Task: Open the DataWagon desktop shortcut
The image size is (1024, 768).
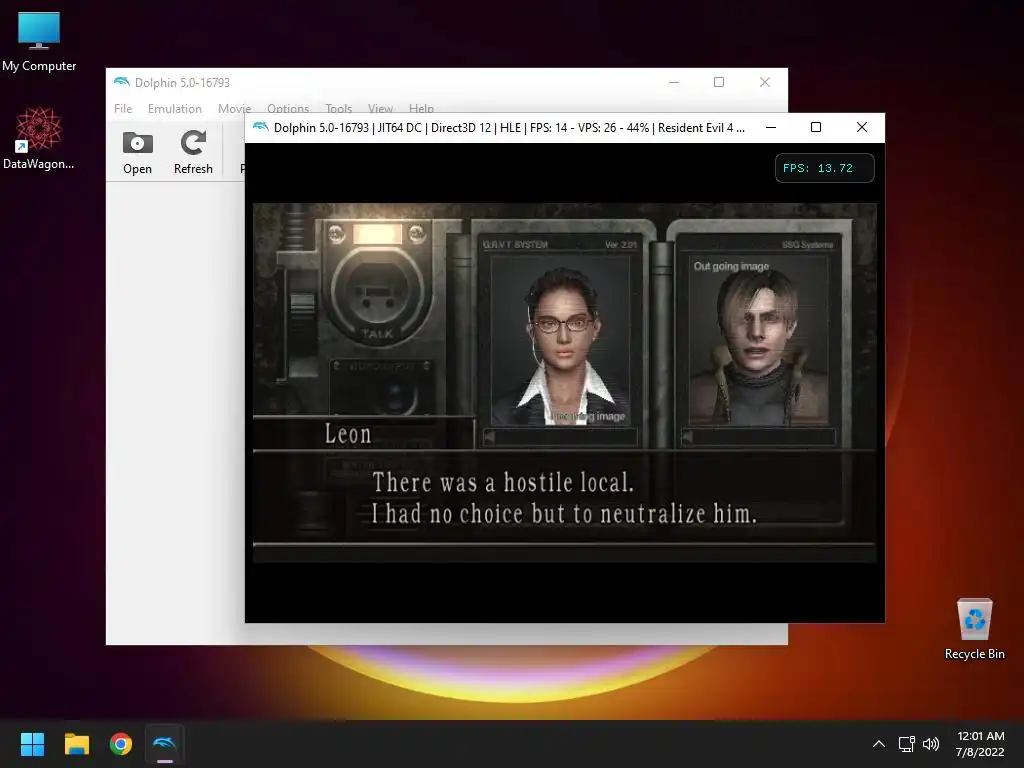Action: pyautogui.click(x=39, y=138)
